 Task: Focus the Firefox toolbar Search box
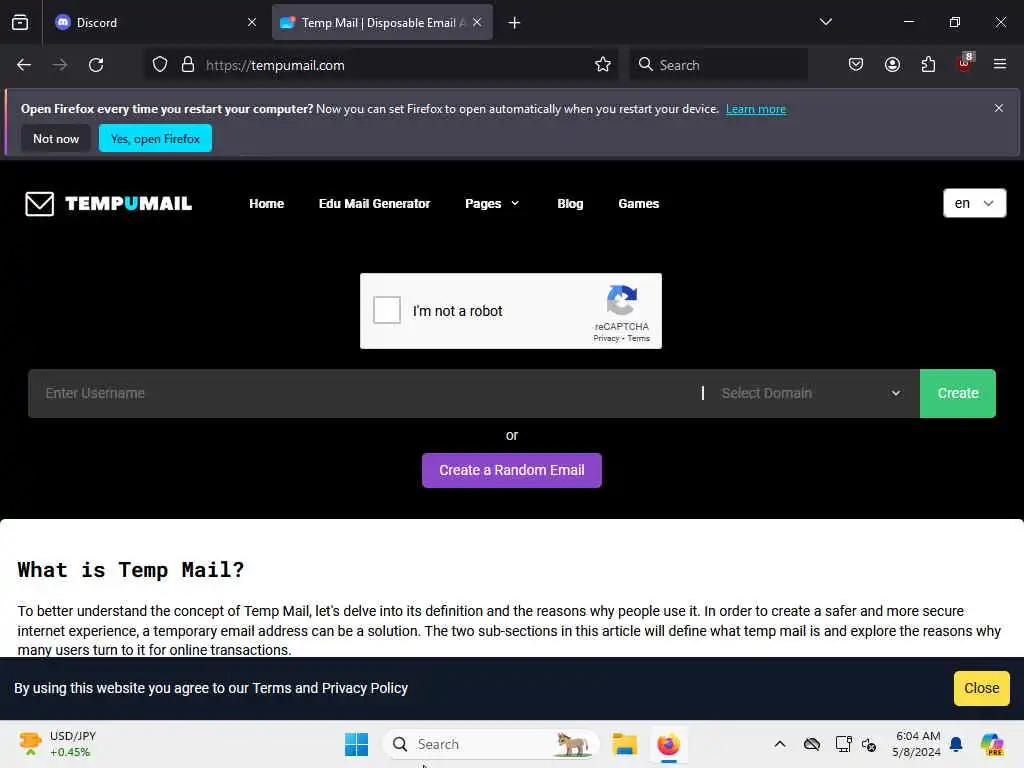(x=718, y=65)
